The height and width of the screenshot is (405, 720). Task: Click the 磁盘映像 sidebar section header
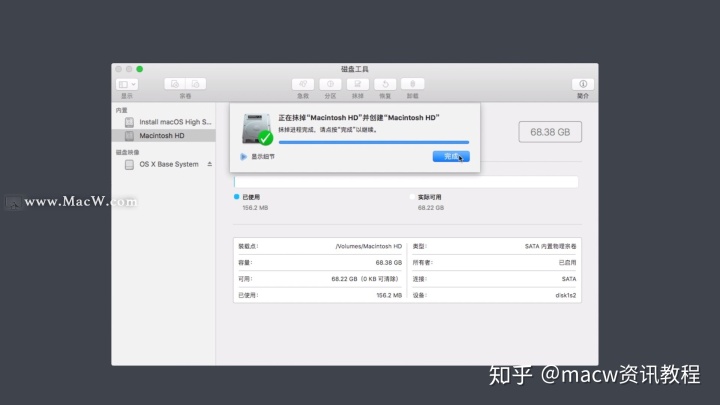(127, 152)
